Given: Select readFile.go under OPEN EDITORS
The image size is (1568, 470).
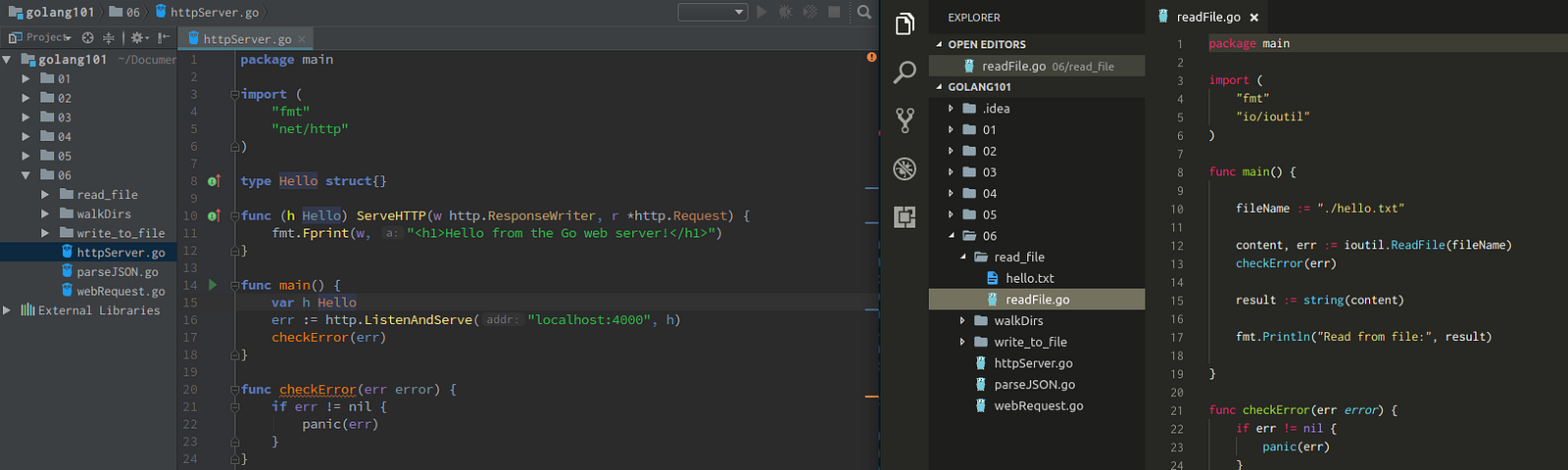Looking at the screenshot, I should tap(1037, 66).
